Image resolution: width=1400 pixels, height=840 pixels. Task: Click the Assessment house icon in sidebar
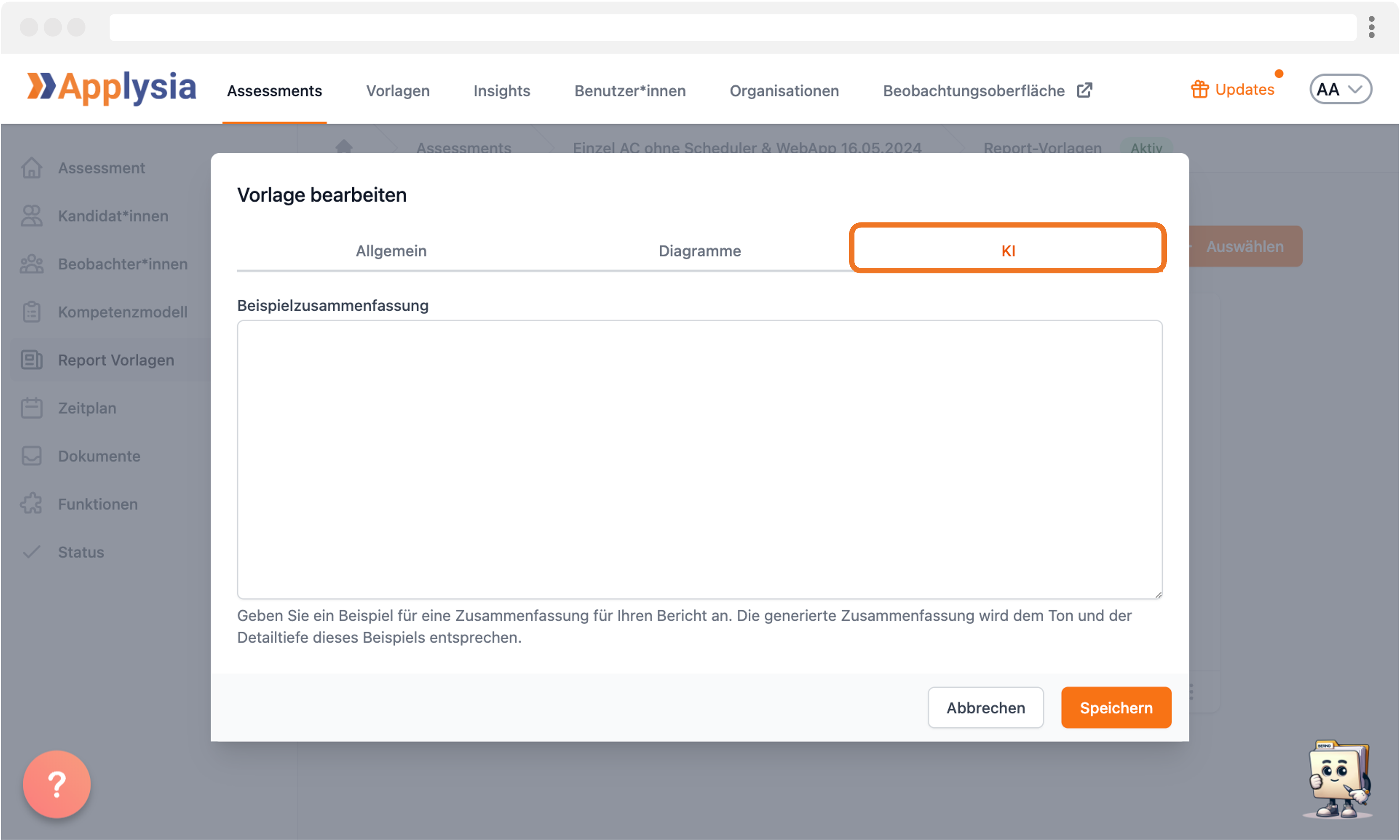pos(32,168)
